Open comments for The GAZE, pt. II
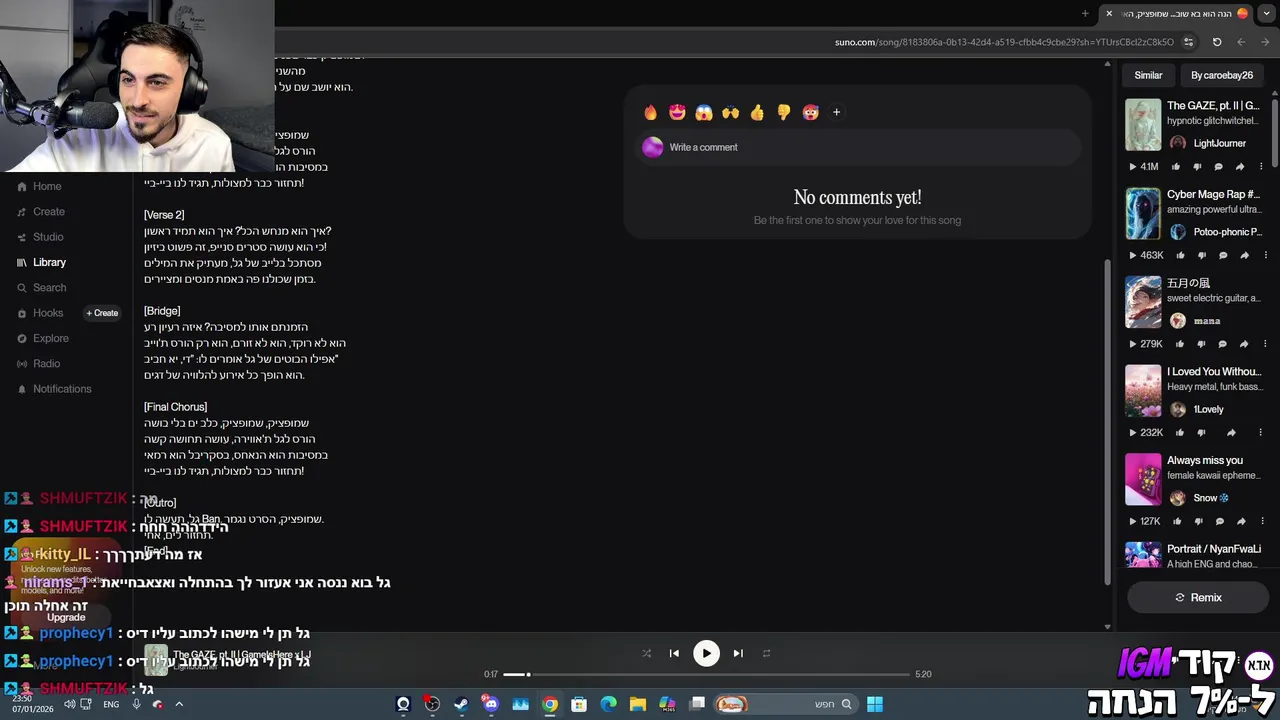Viewport: 1280px width, 720px height. point(1218,167)
